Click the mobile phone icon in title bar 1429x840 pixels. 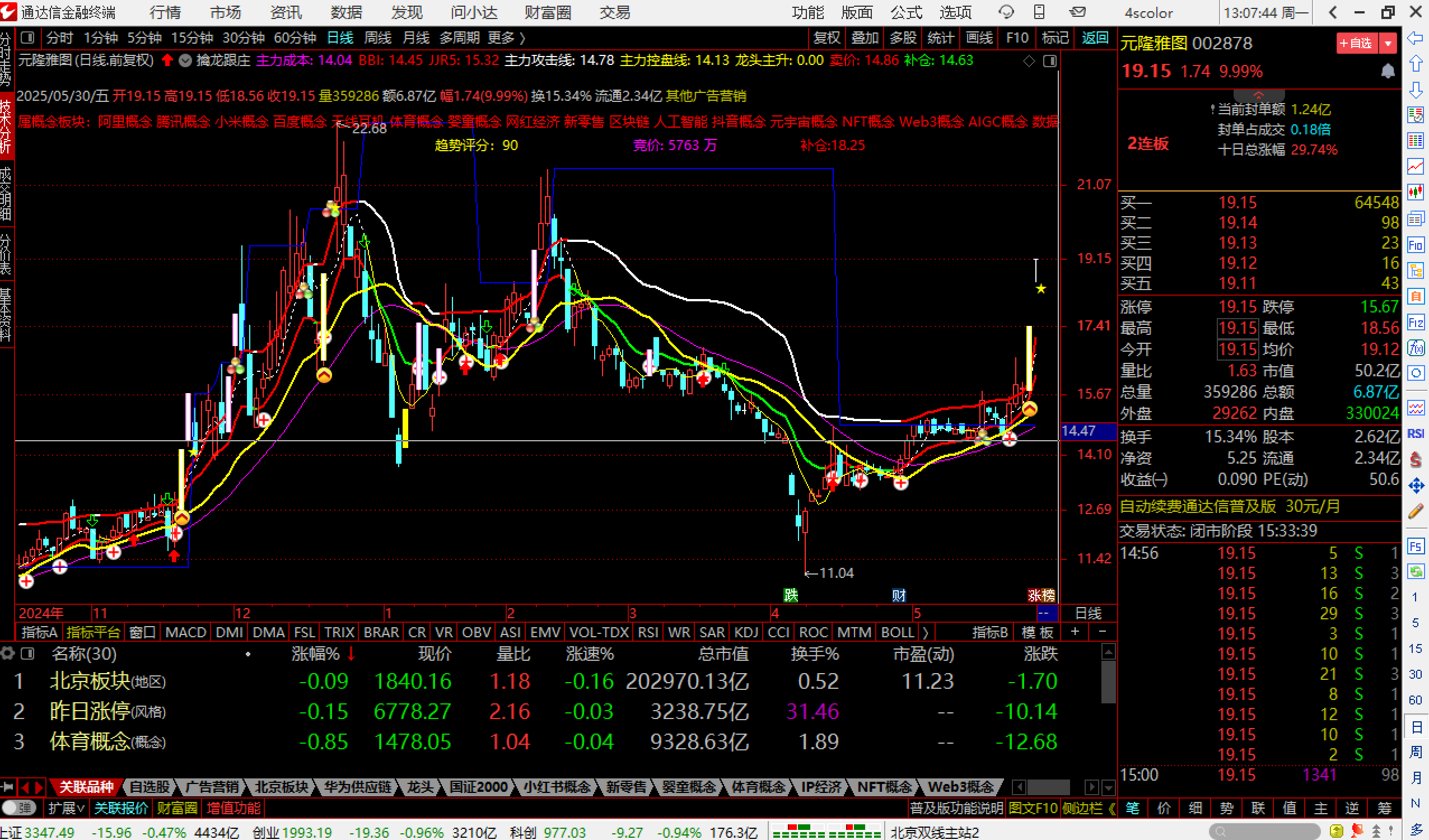point(1039,12)
